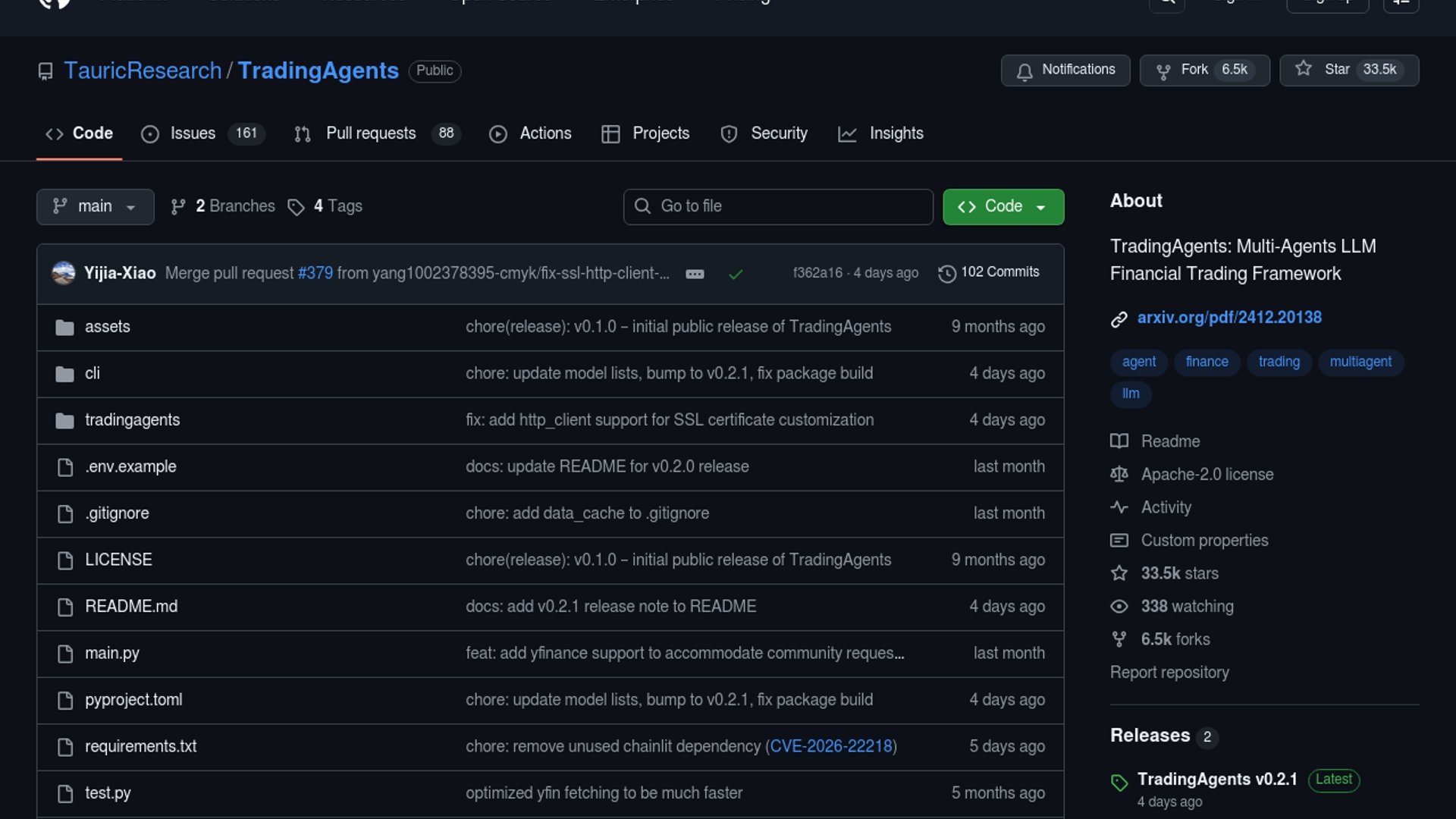Image resolution: width=1456 pixels, height=819 pixels.
Task: Fork the repository using Fork button
Action: click(x=1203, y=70)
